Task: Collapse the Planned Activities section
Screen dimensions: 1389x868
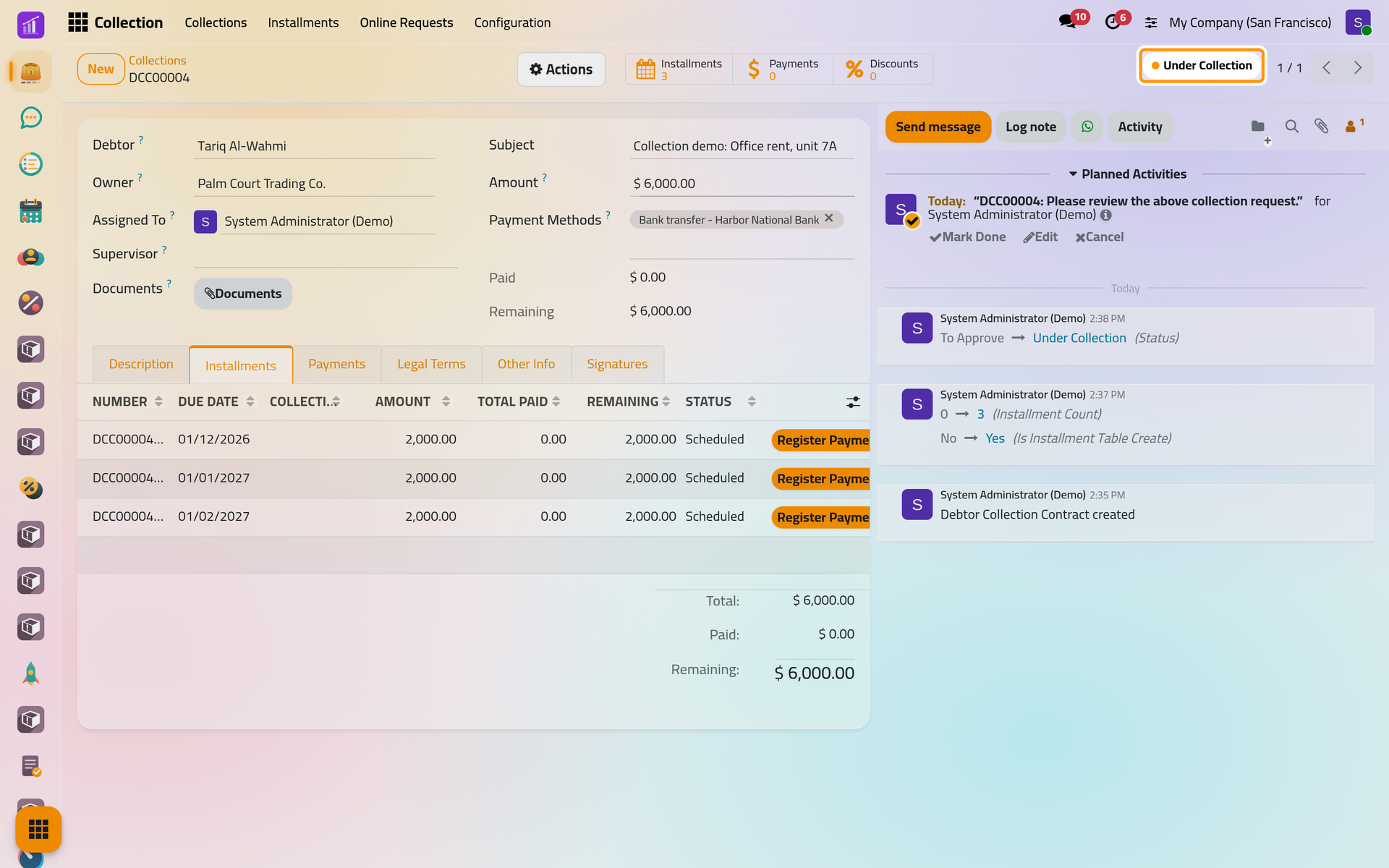Action: click(1127, 174)
